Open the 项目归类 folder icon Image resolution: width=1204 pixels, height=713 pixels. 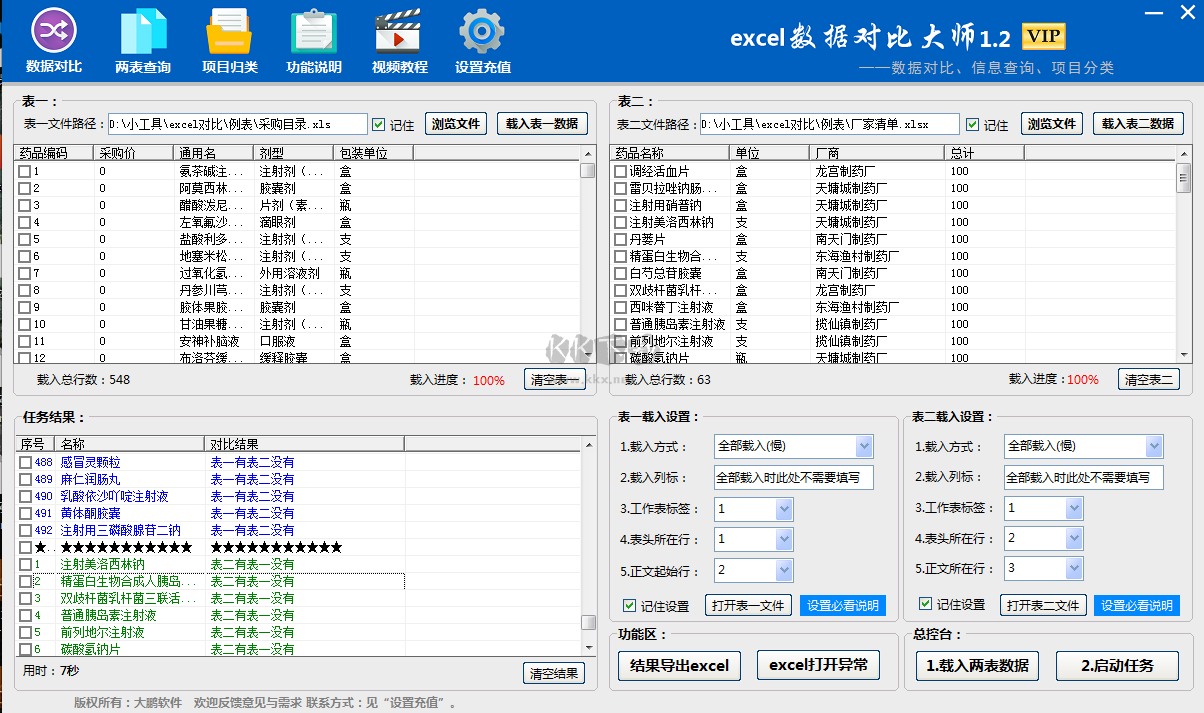tap(229, 30)
